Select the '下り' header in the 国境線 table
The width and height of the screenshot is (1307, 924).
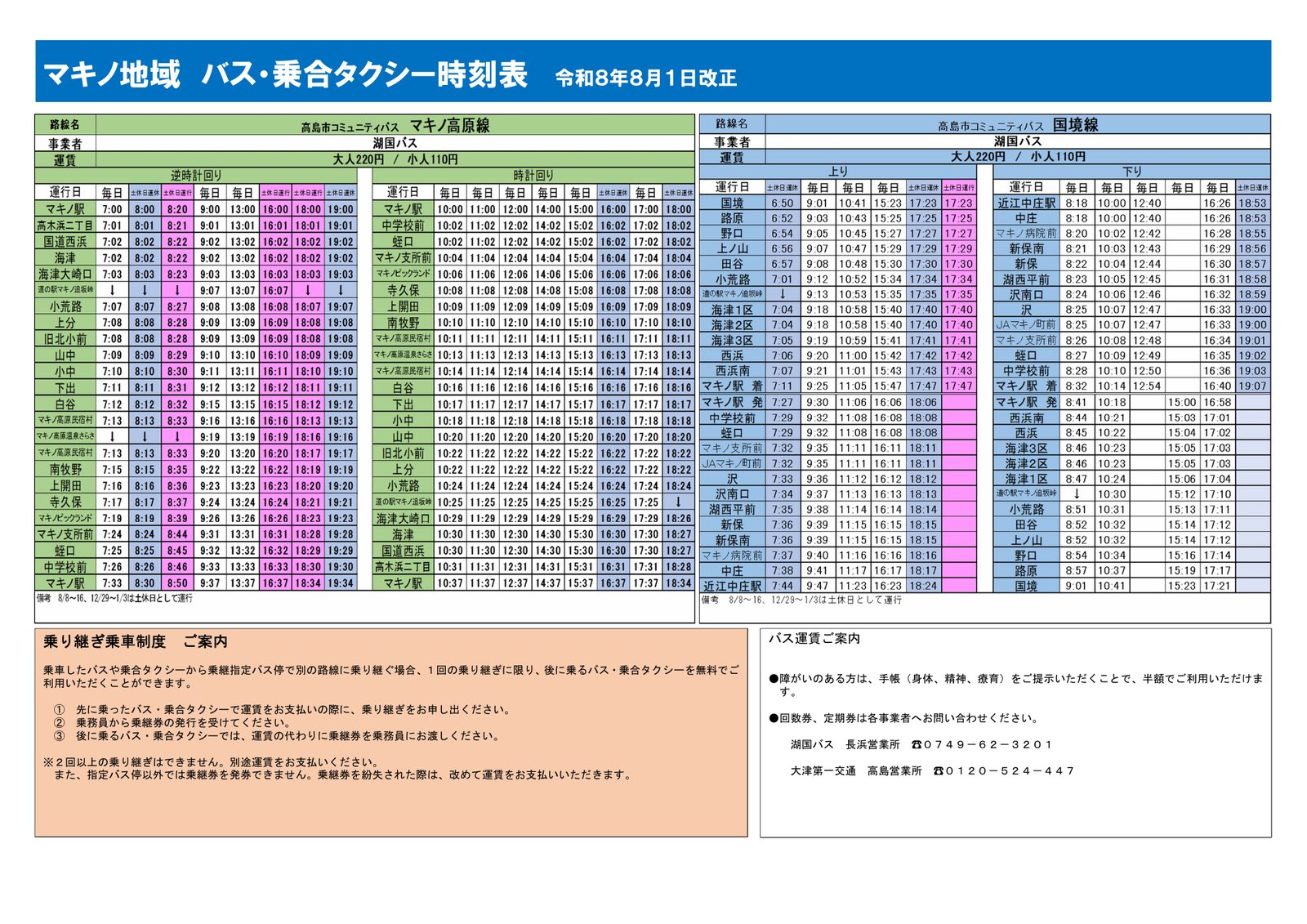(x=1132, y=172)
